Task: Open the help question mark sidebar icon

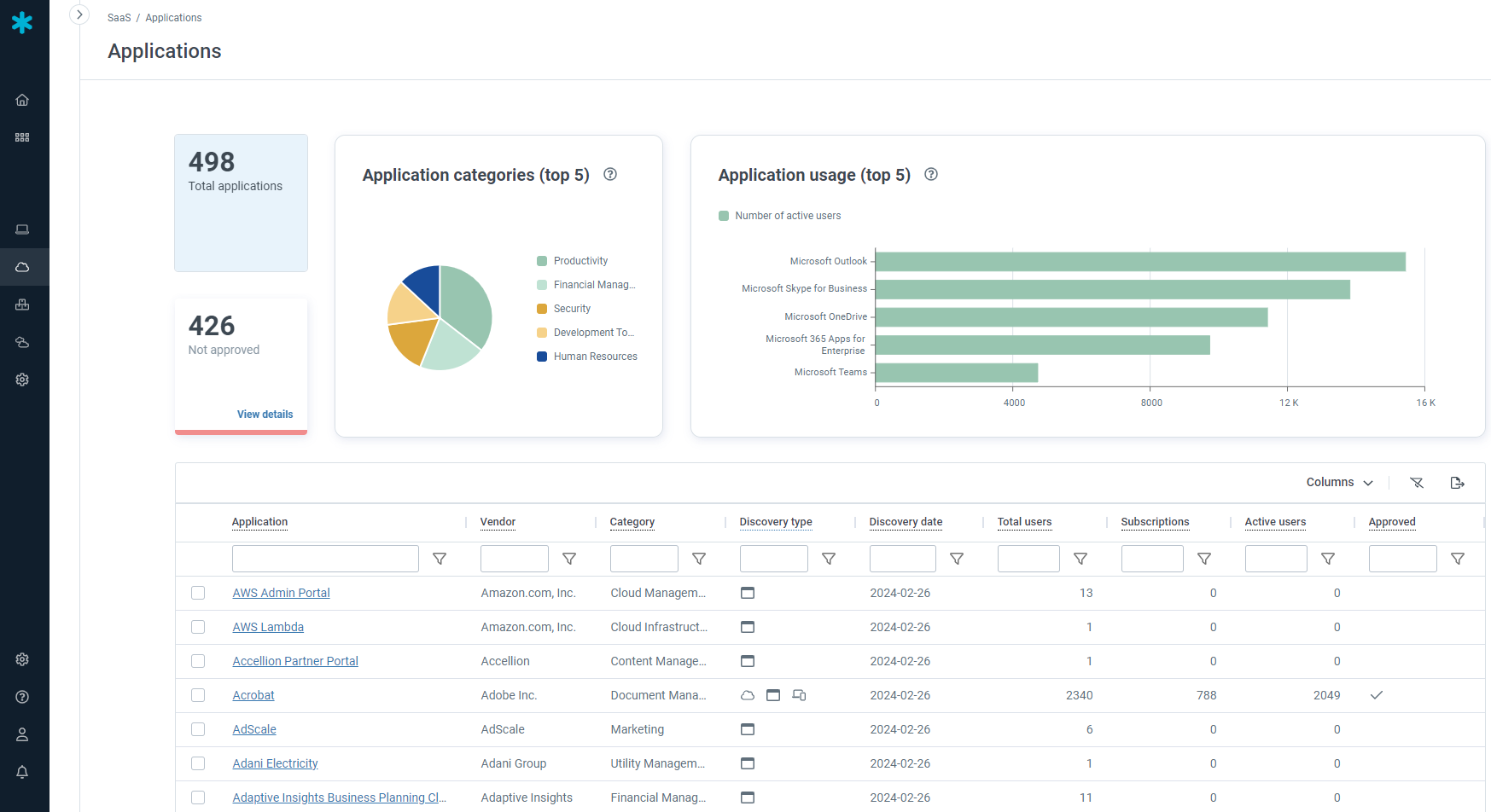Action: click(22, 697)
